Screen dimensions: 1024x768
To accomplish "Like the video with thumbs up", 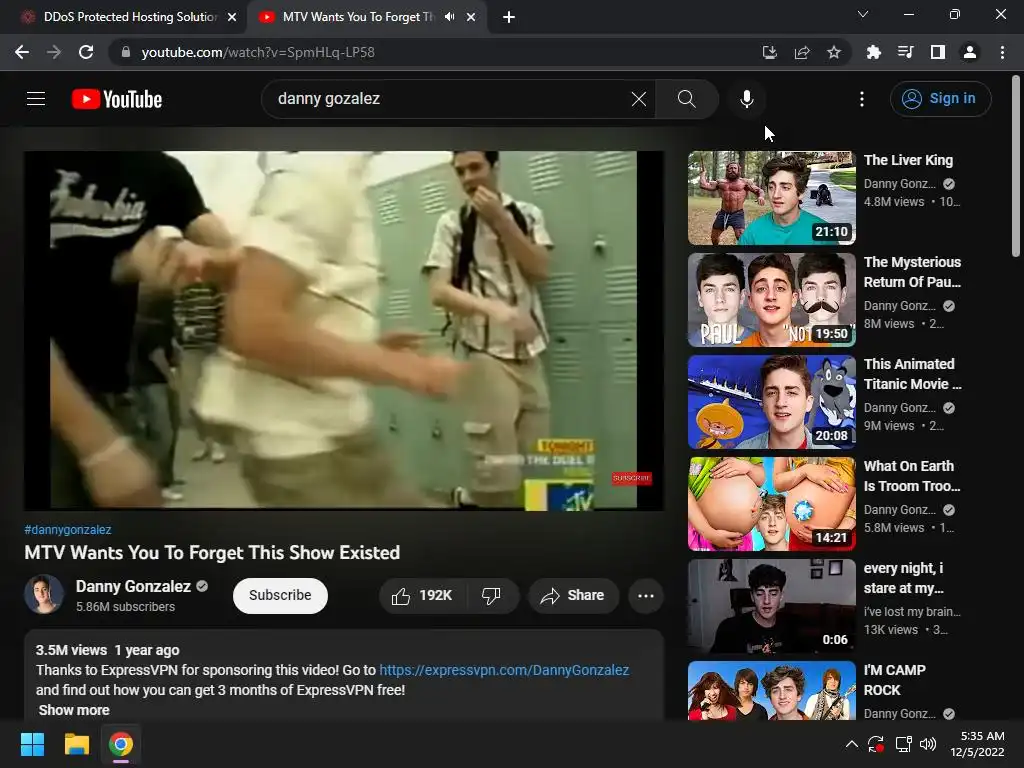I will pos(421,596).
